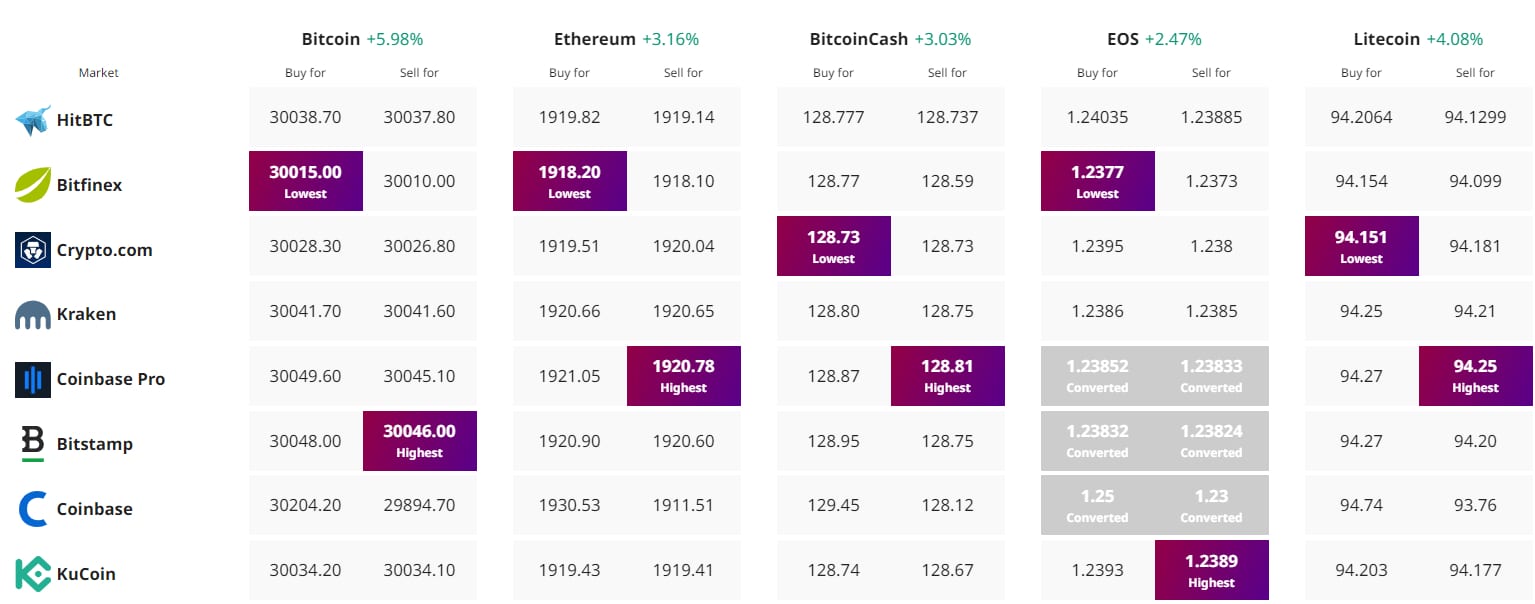This screenshot has width=1535, height=604.
Task: Click KuCoin highest EOS sell price 1.2389
Action: coord(1211,571)
